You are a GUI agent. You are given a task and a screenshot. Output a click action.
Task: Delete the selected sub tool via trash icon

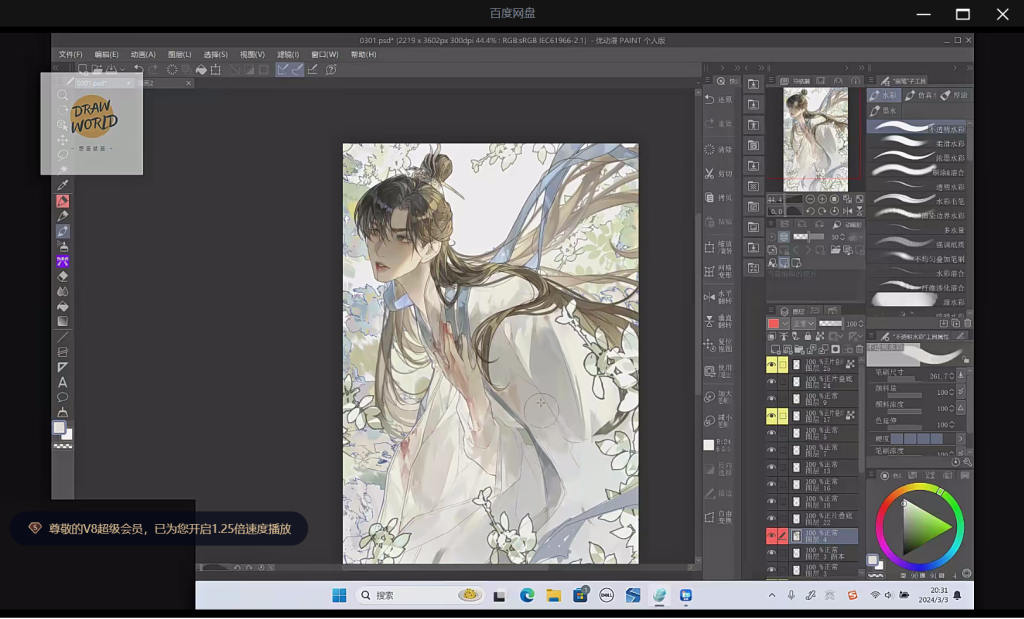pos(967,323)
